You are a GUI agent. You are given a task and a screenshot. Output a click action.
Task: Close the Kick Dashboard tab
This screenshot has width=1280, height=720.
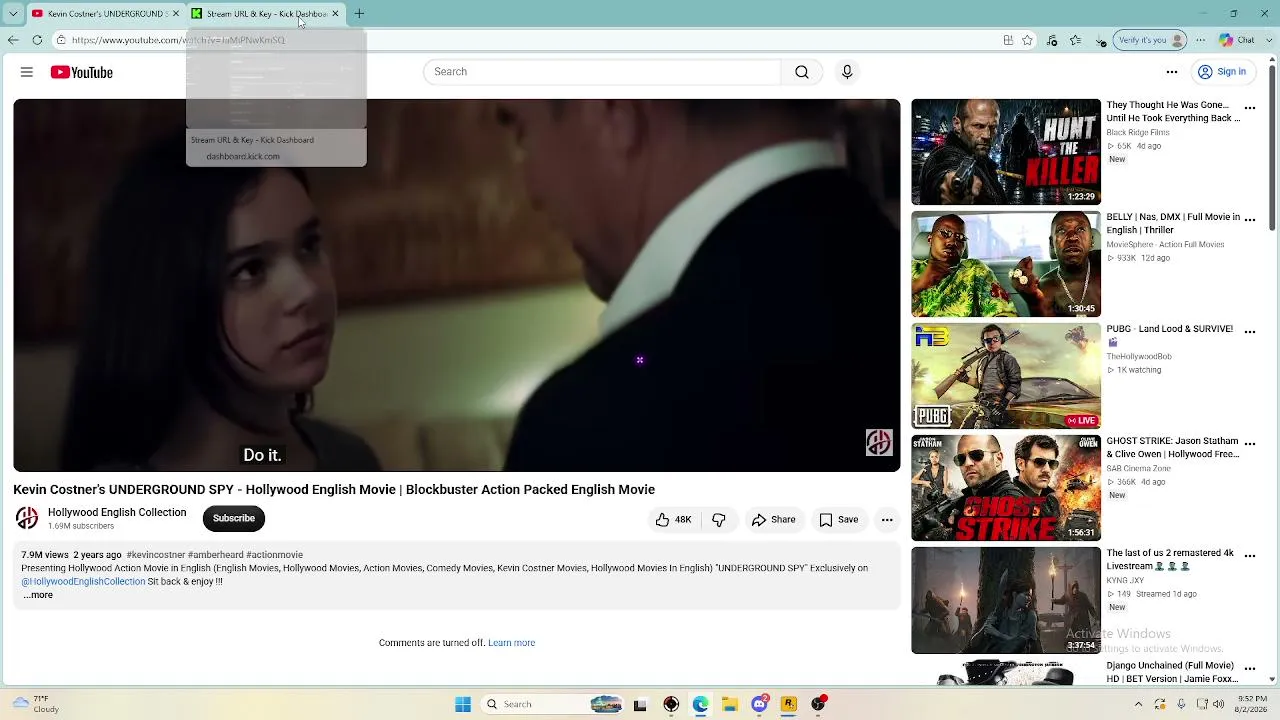click(x=335, y=14)
